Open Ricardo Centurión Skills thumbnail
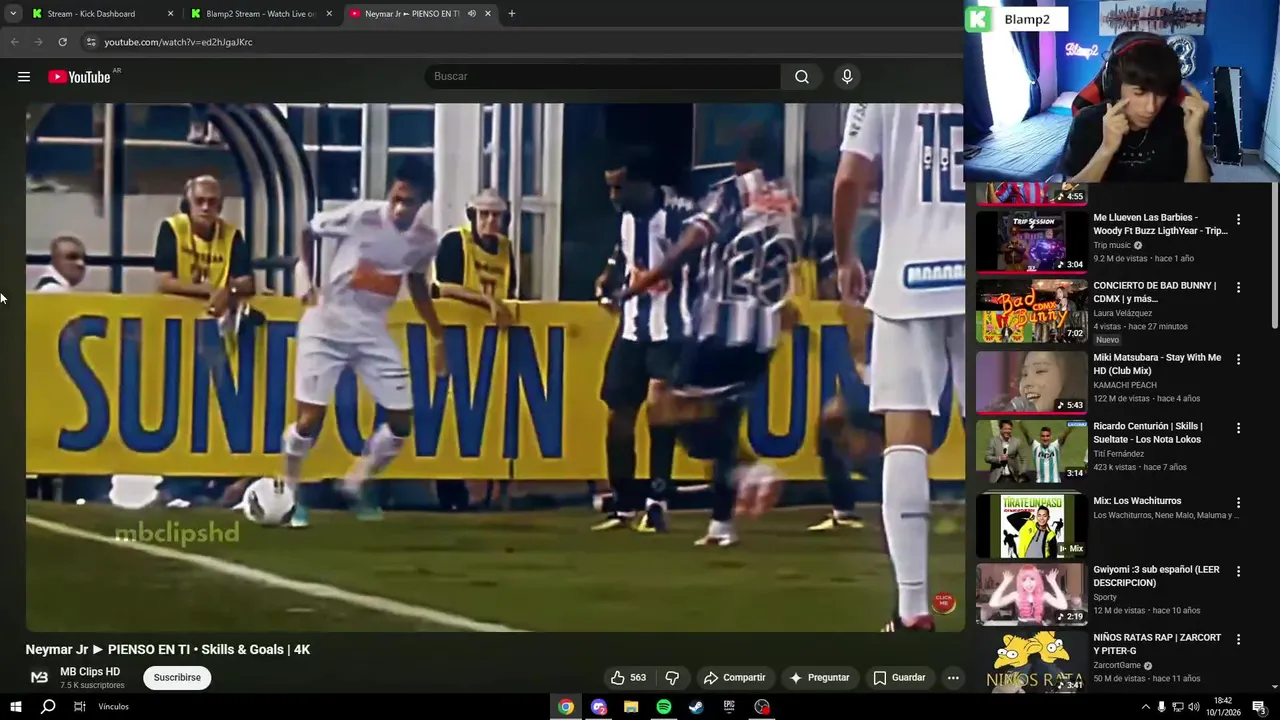1280x720 pixels. tap(1031, 450)
